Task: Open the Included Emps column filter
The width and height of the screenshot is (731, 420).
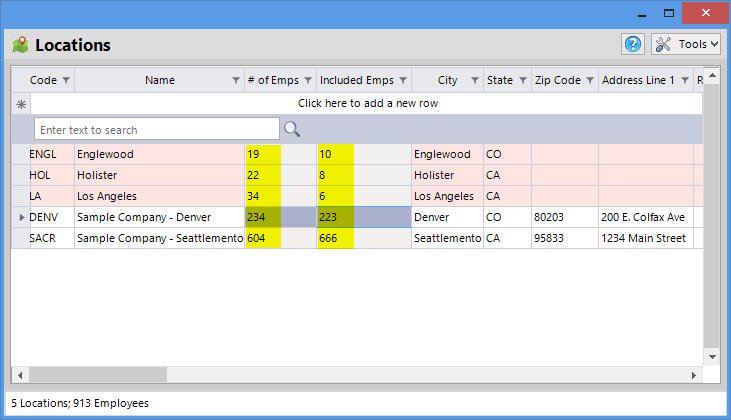Action: tap(403, 80)
